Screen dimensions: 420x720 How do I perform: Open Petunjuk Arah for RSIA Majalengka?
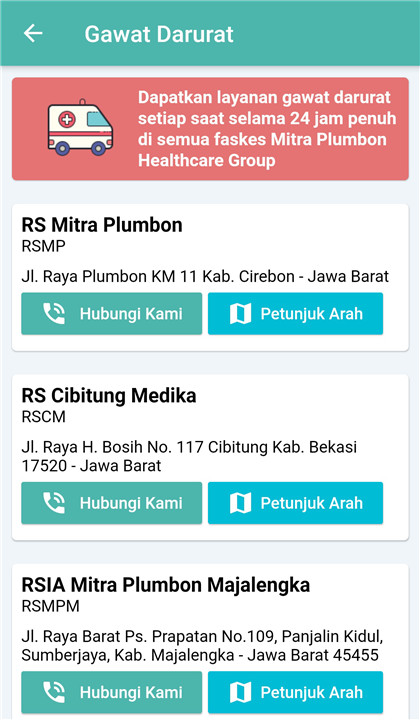(x=296, y=692)
